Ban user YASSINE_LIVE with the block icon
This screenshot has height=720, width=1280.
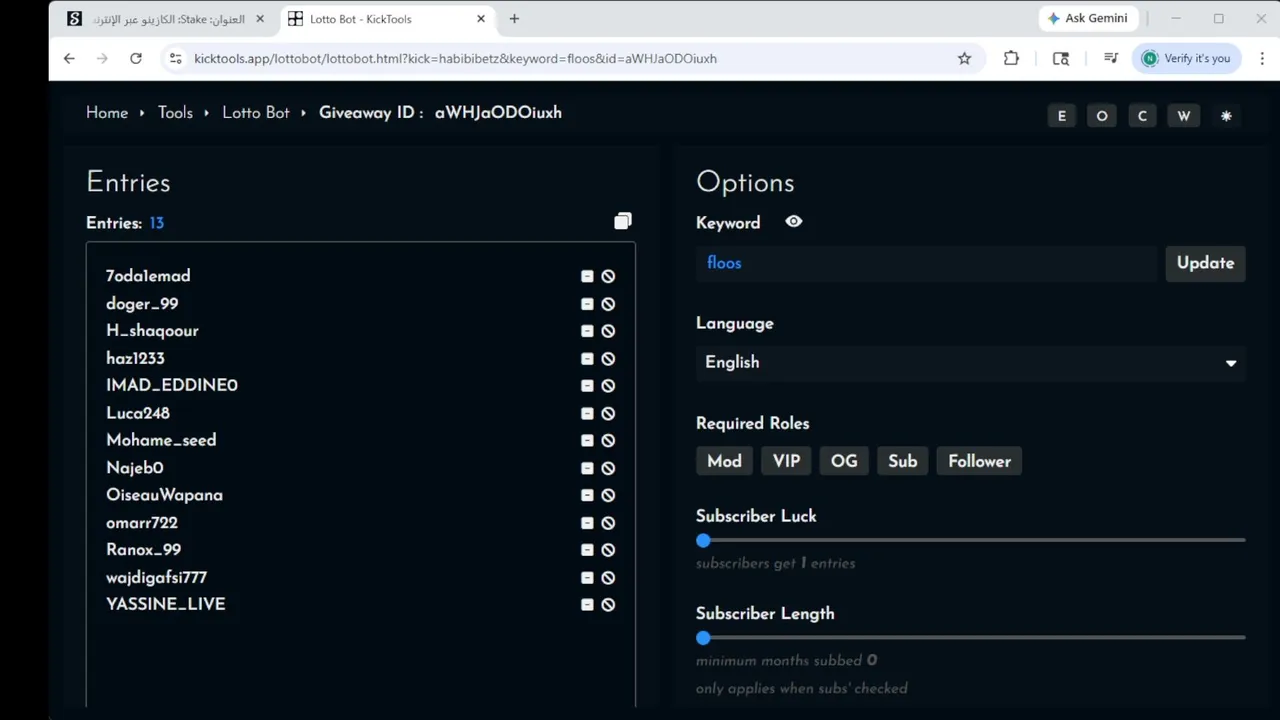608,605
